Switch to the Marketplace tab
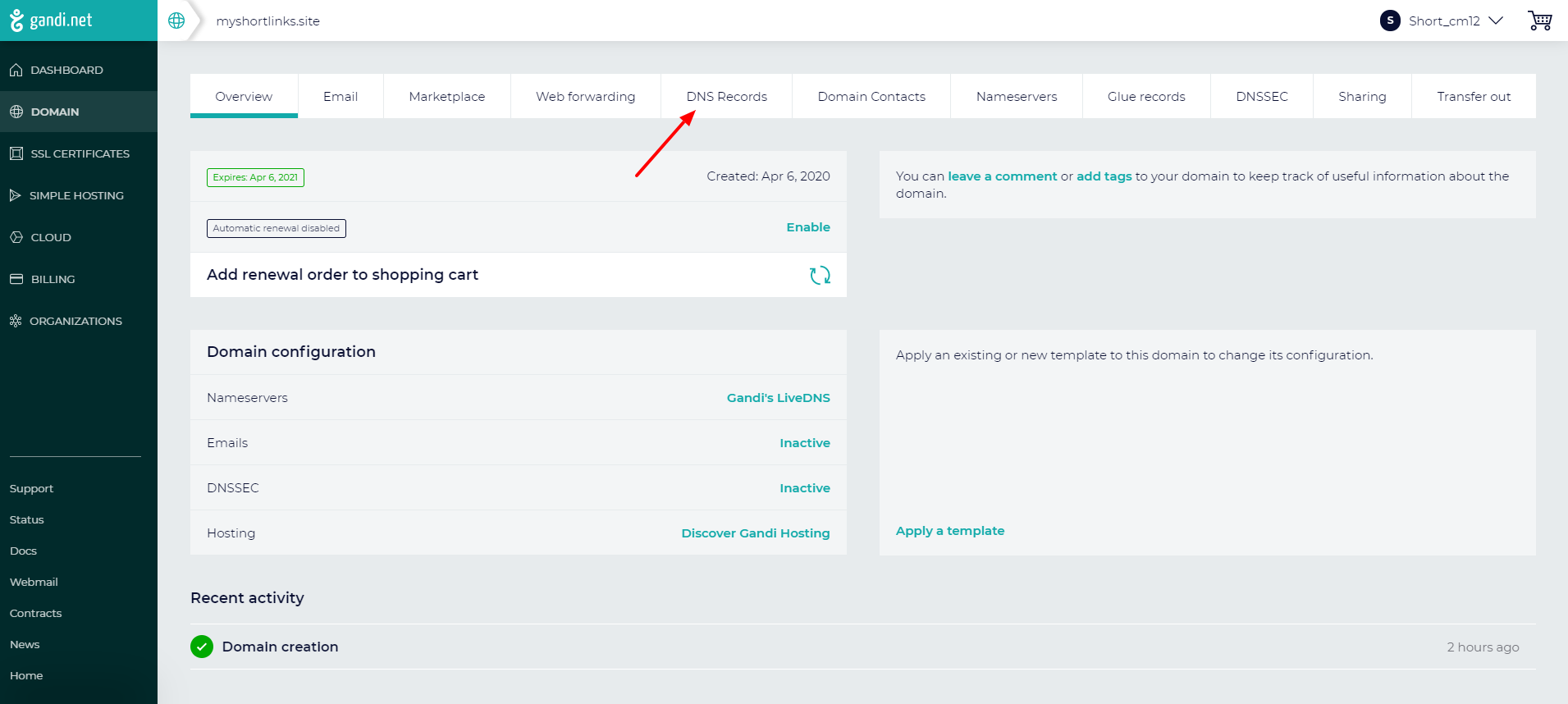Image resolution: width=1568 pixels, height=704 pixels. [x=447, y=96]
